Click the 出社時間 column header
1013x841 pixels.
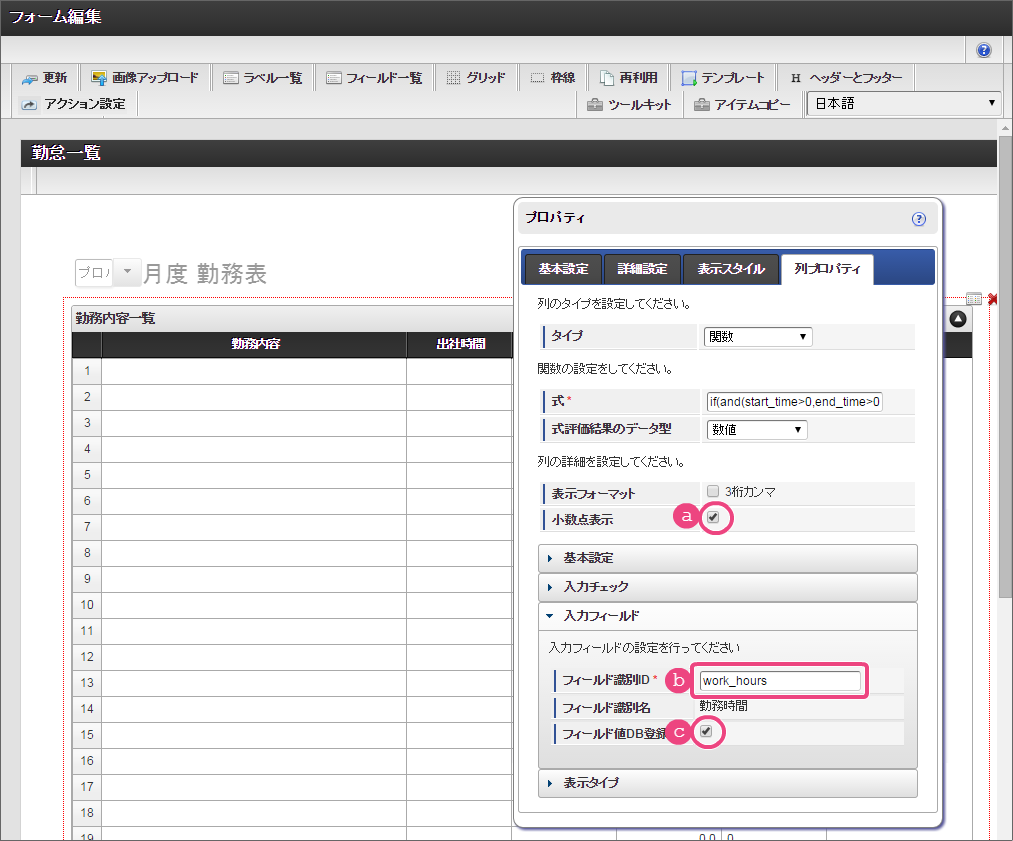pos(460,344)
